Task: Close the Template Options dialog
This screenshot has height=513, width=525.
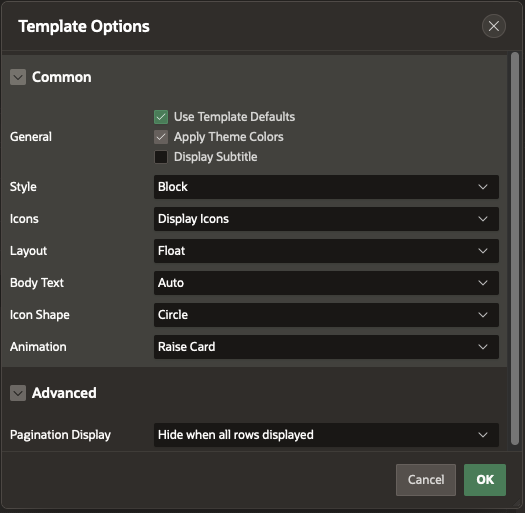Action: tap(494, 26)
